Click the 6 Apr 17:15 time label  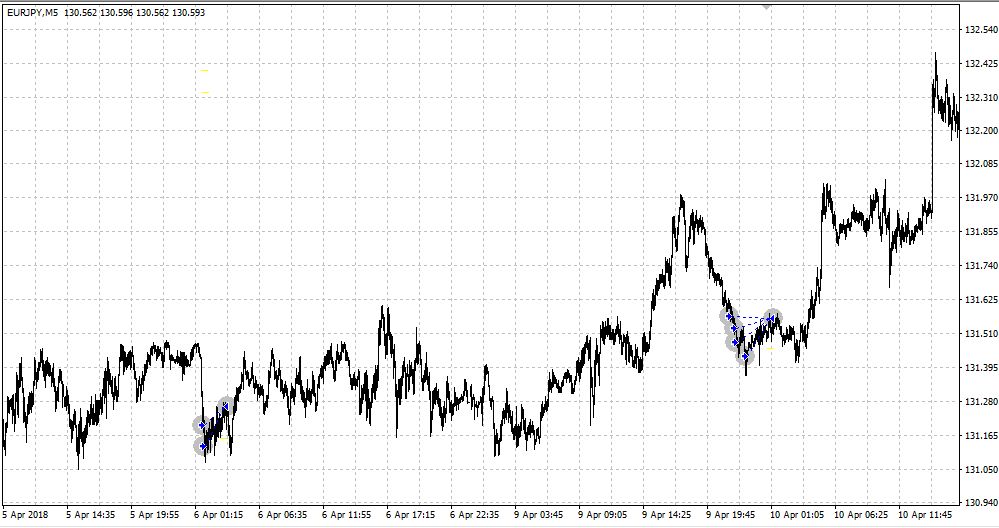click(410, 515)
